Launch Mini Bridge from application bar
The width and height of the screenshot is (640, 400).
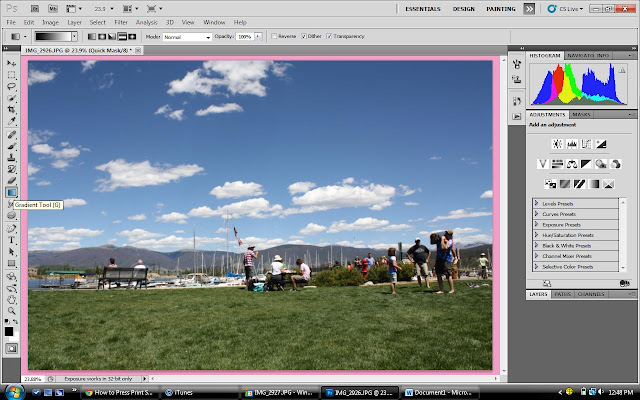point(53,8)
